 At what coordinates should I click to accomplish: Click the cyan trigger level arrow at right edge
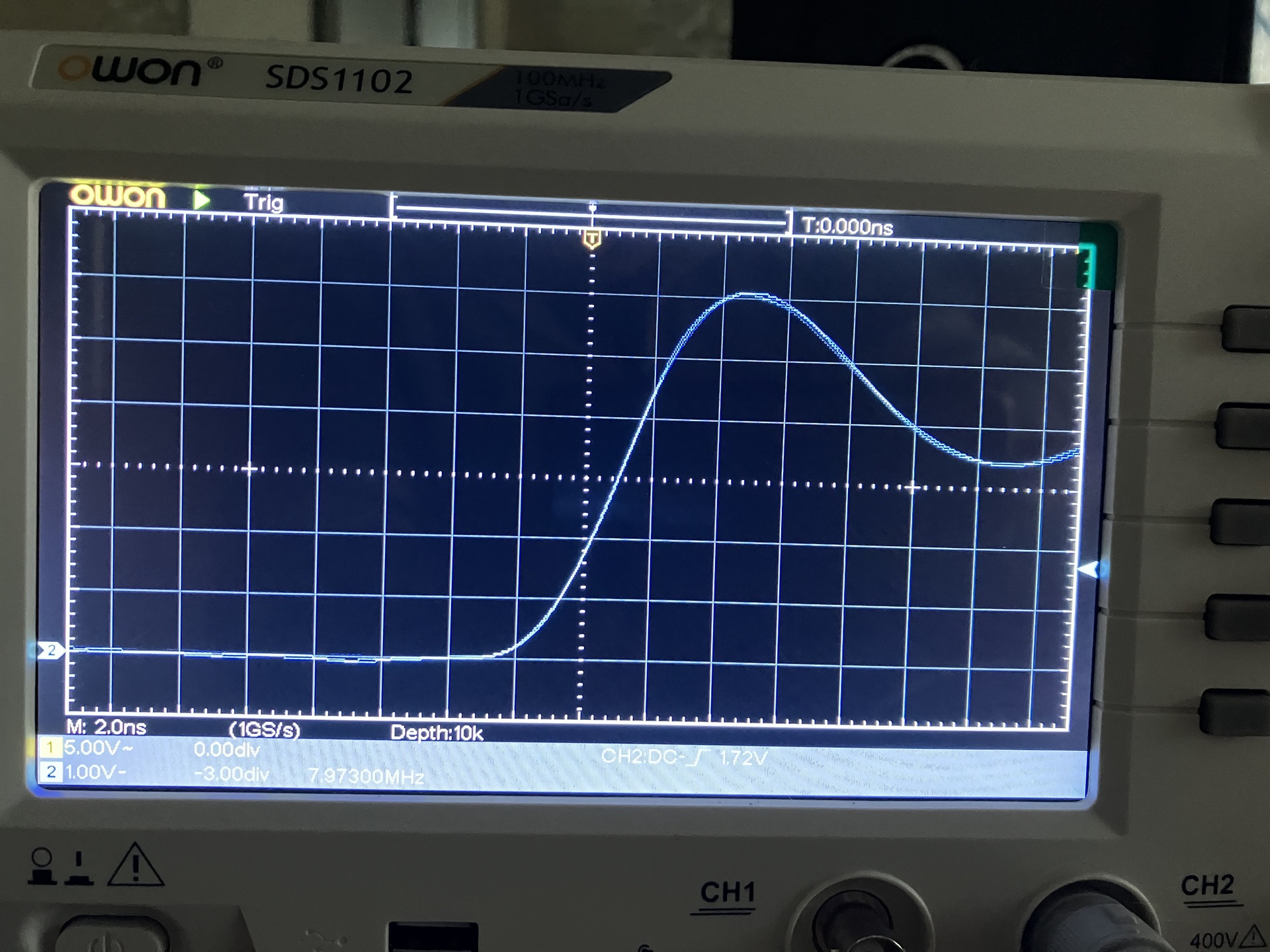1089,569
